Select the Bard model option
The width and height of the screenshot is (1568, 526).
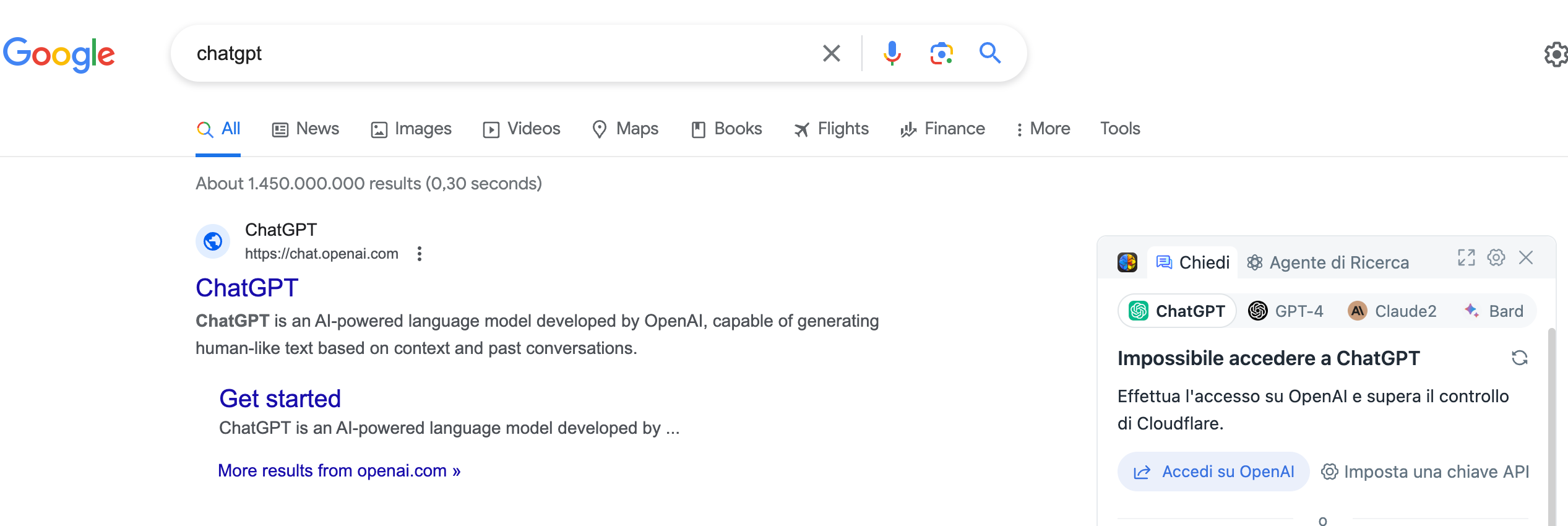point(1494,311)
